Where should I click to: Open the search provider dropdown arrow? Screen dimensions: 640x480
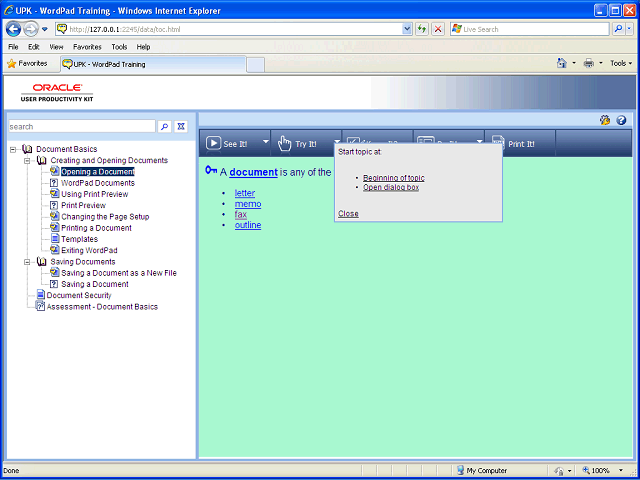point(629,29)
